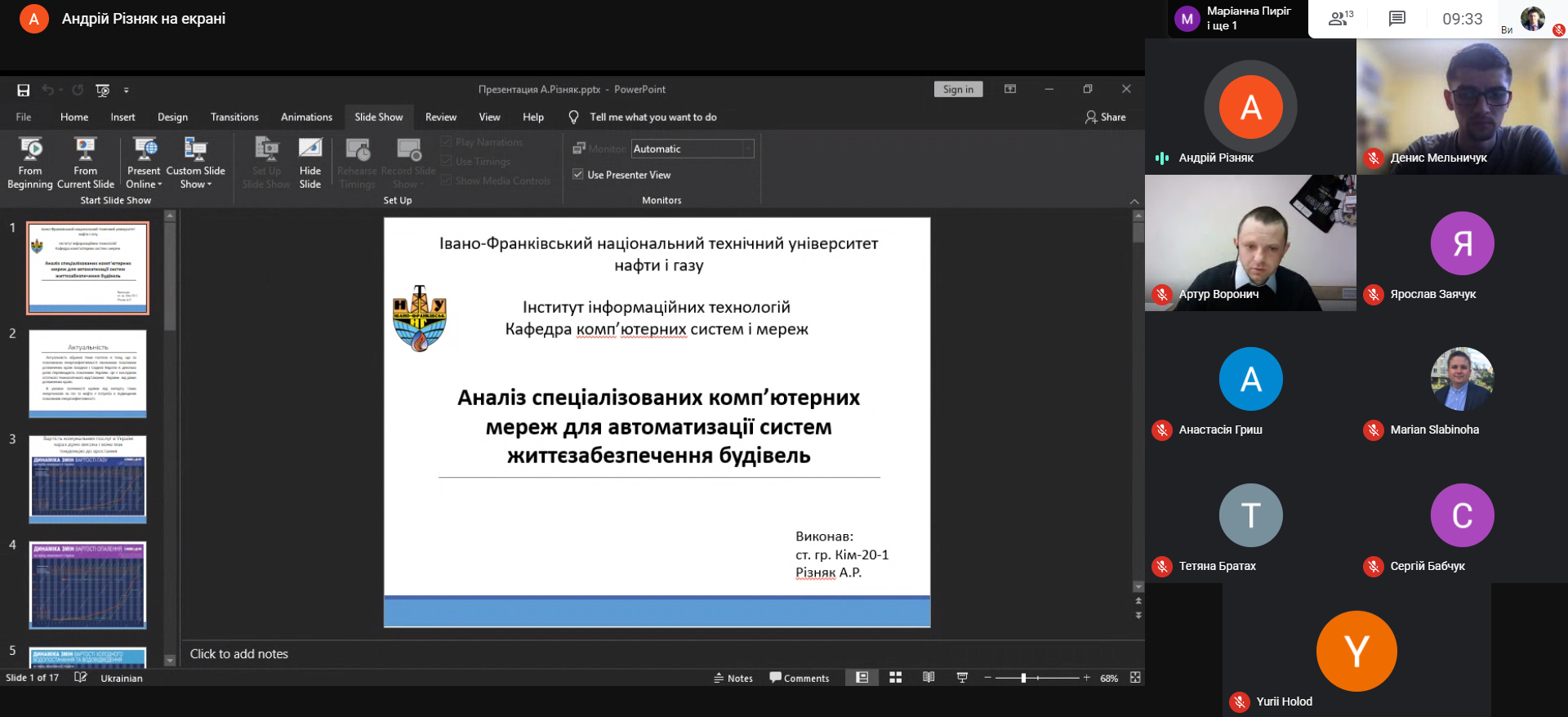Select slide 1 thumbnail
This screenshot has width=1568, height=717.
click(x=88, y=268)
